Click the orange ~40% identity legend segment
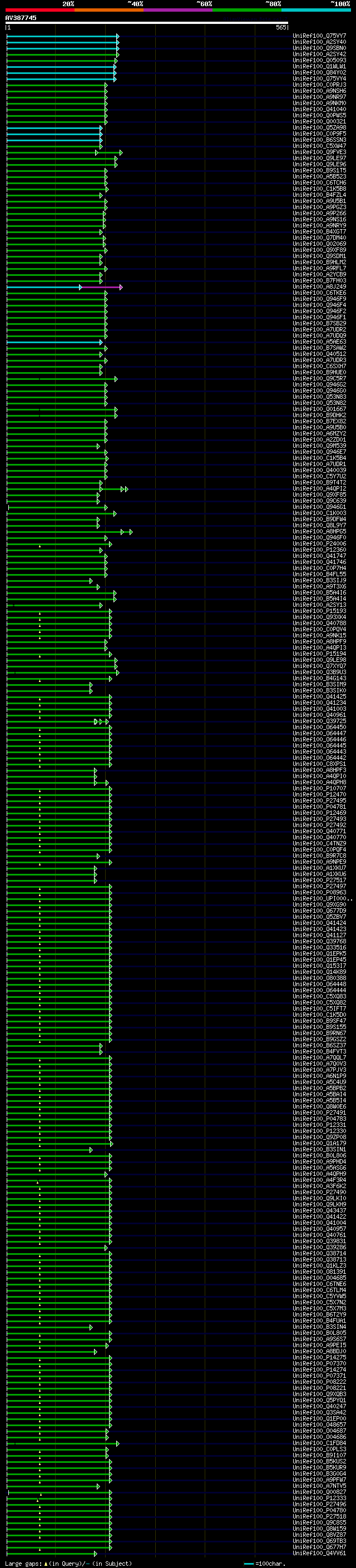This screenshot has width=356, height=1568. click(x=109, y=10)
